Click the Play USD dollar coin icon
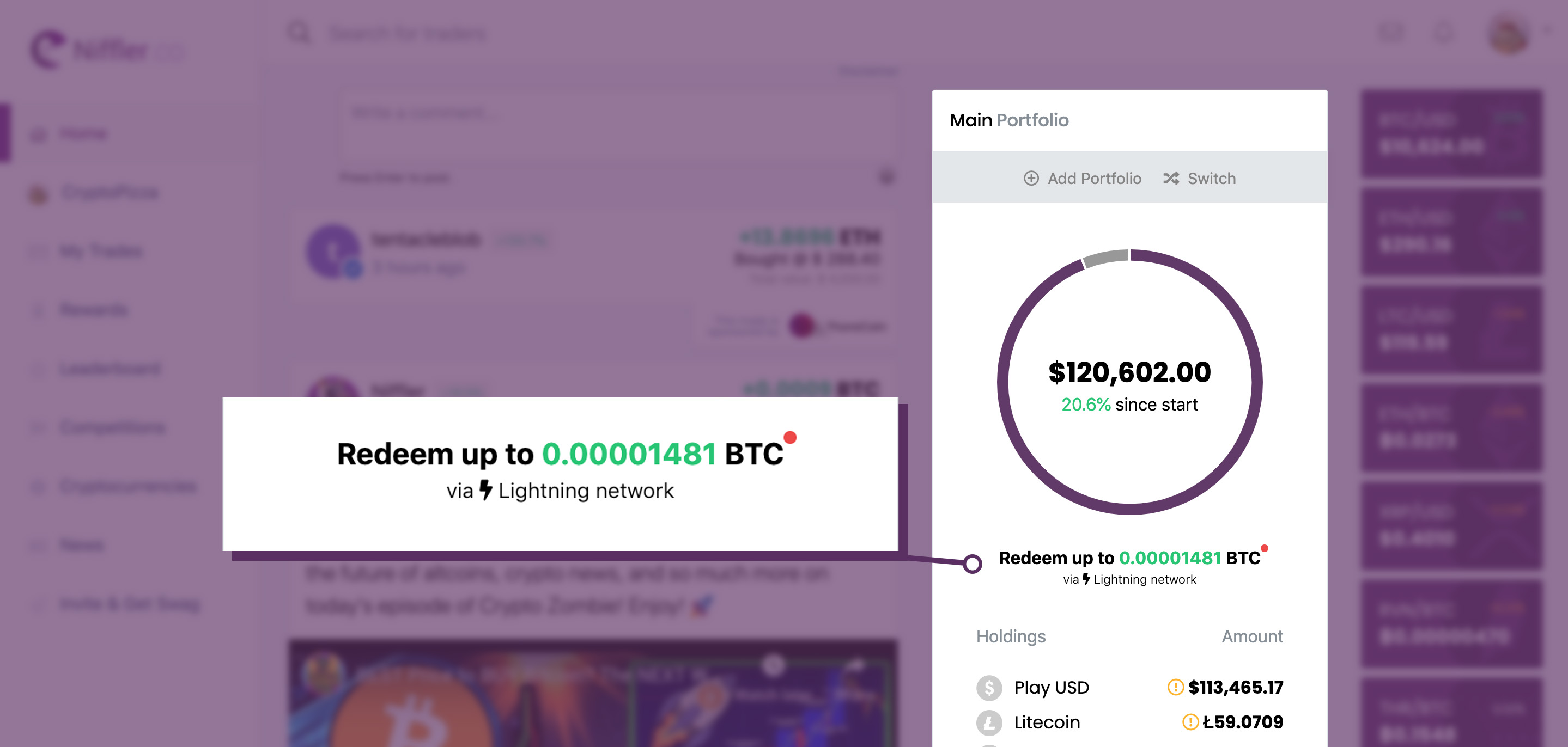Viewport: 1568px width, 747px height. coord(989,688)
